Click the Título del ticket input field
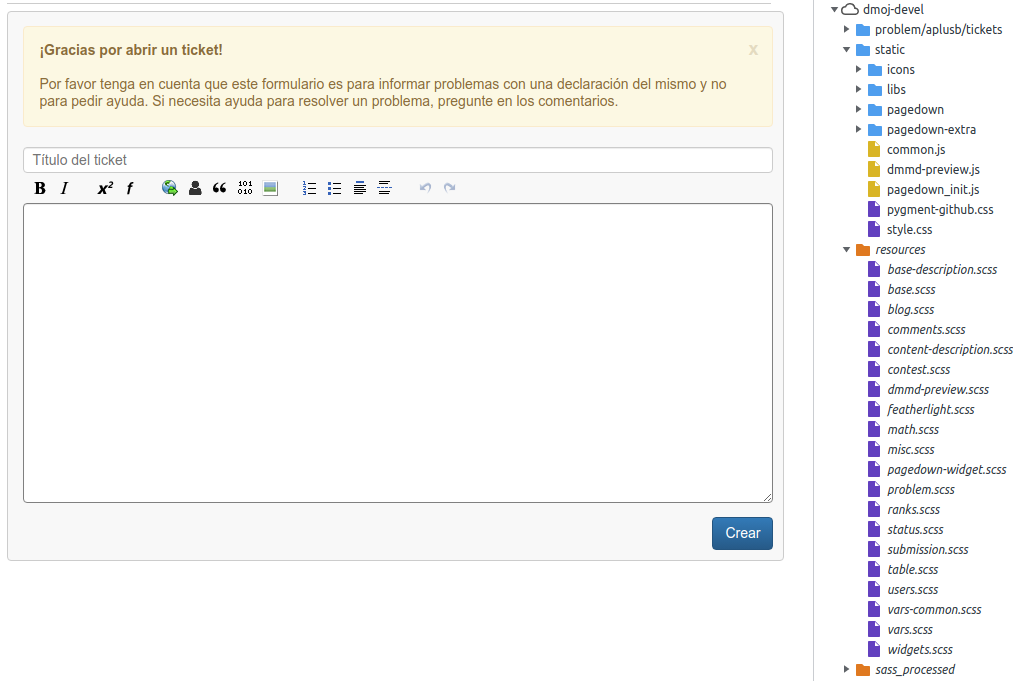 coord(397,160)
